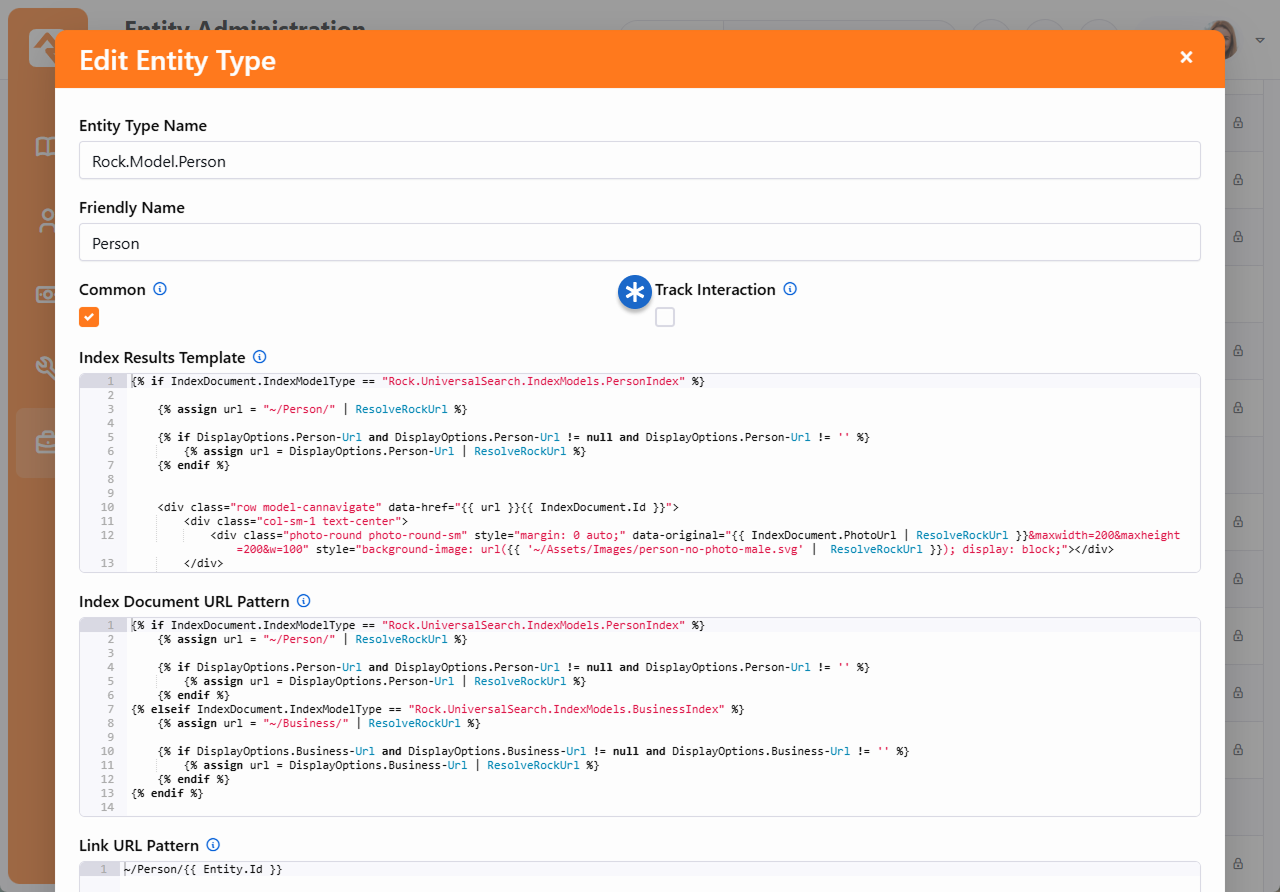This screenshot has height=892, width=1280.
Task: Click info icon for Index Document URL Pattern
Action: (304, 601)
